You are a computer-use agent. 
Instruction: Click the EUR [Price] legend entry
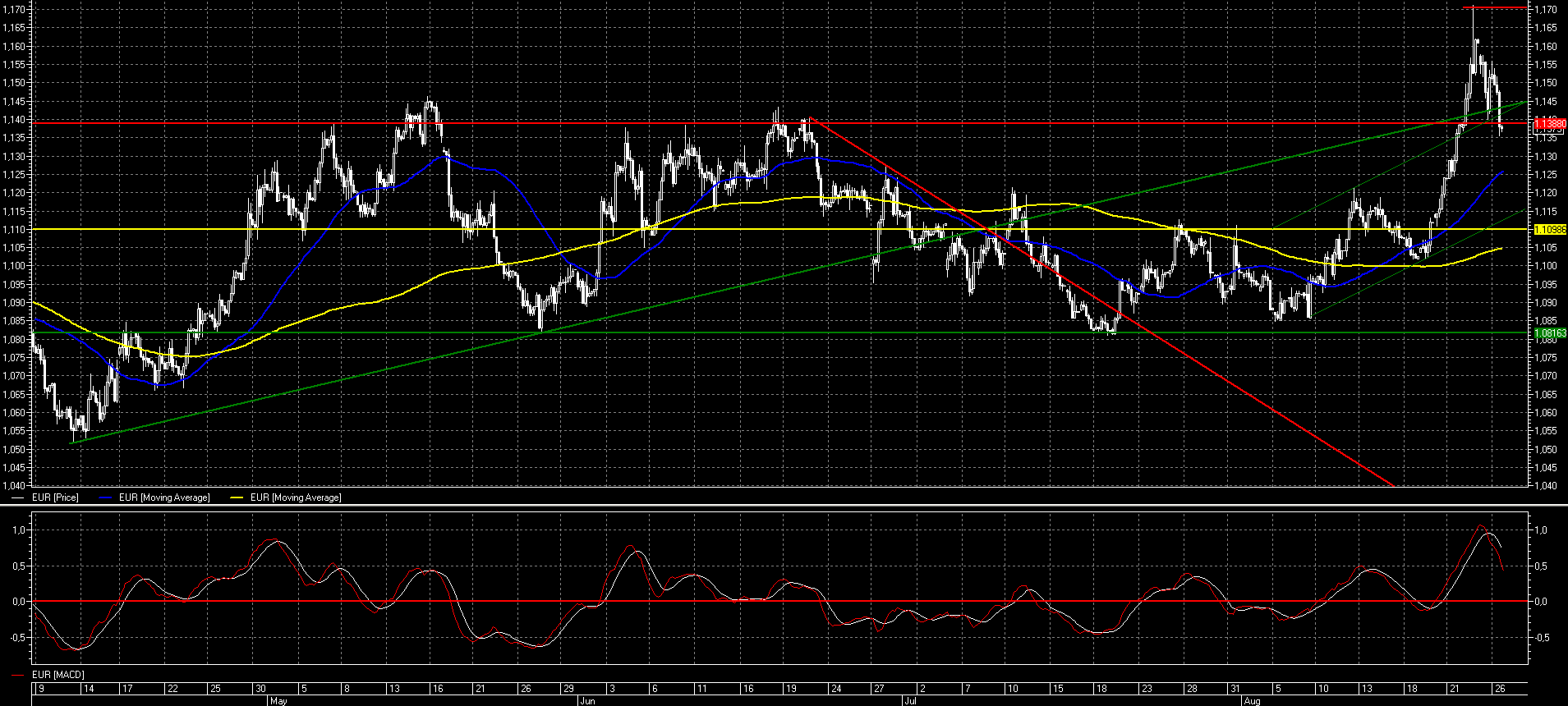tap(54, 497)
